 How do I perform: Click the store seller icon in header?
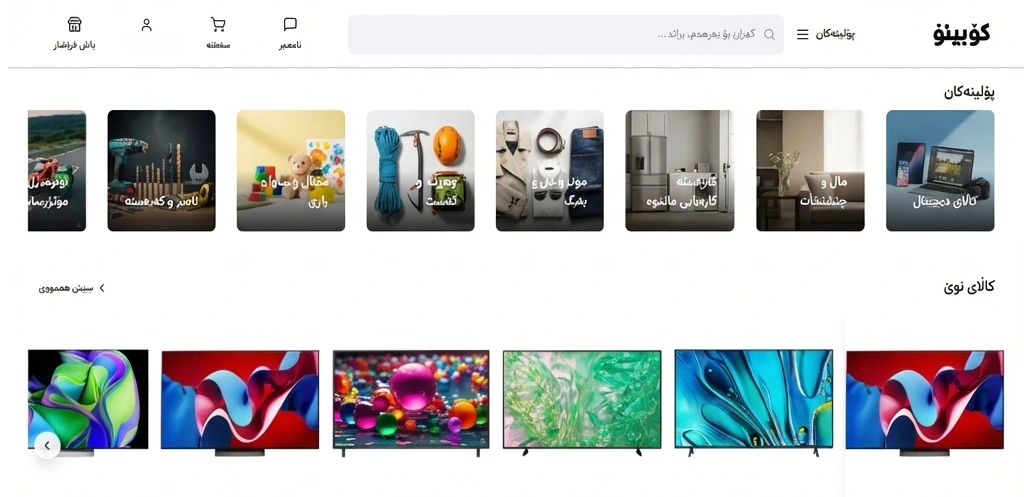tap(74, 24)
